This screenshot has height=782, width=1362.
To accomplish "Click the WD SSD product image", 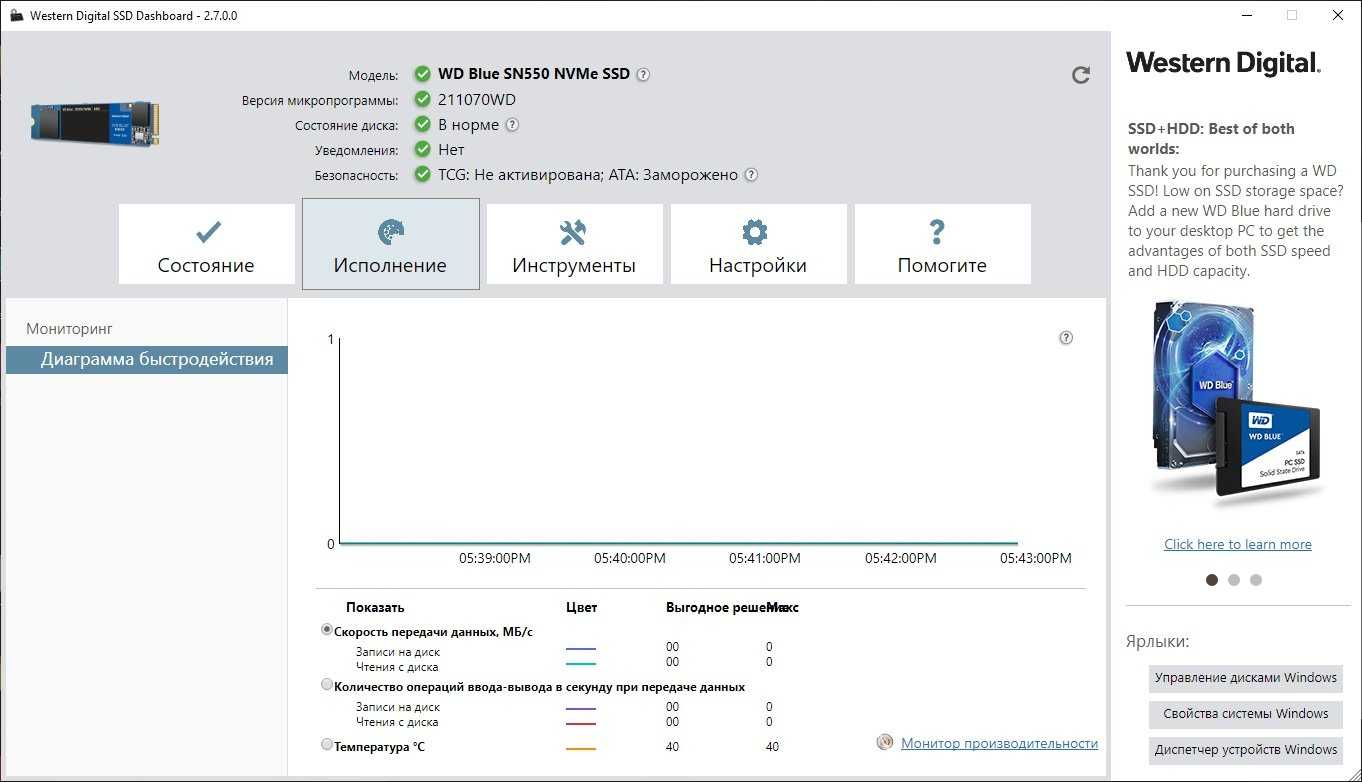I will tap(95, 122).
